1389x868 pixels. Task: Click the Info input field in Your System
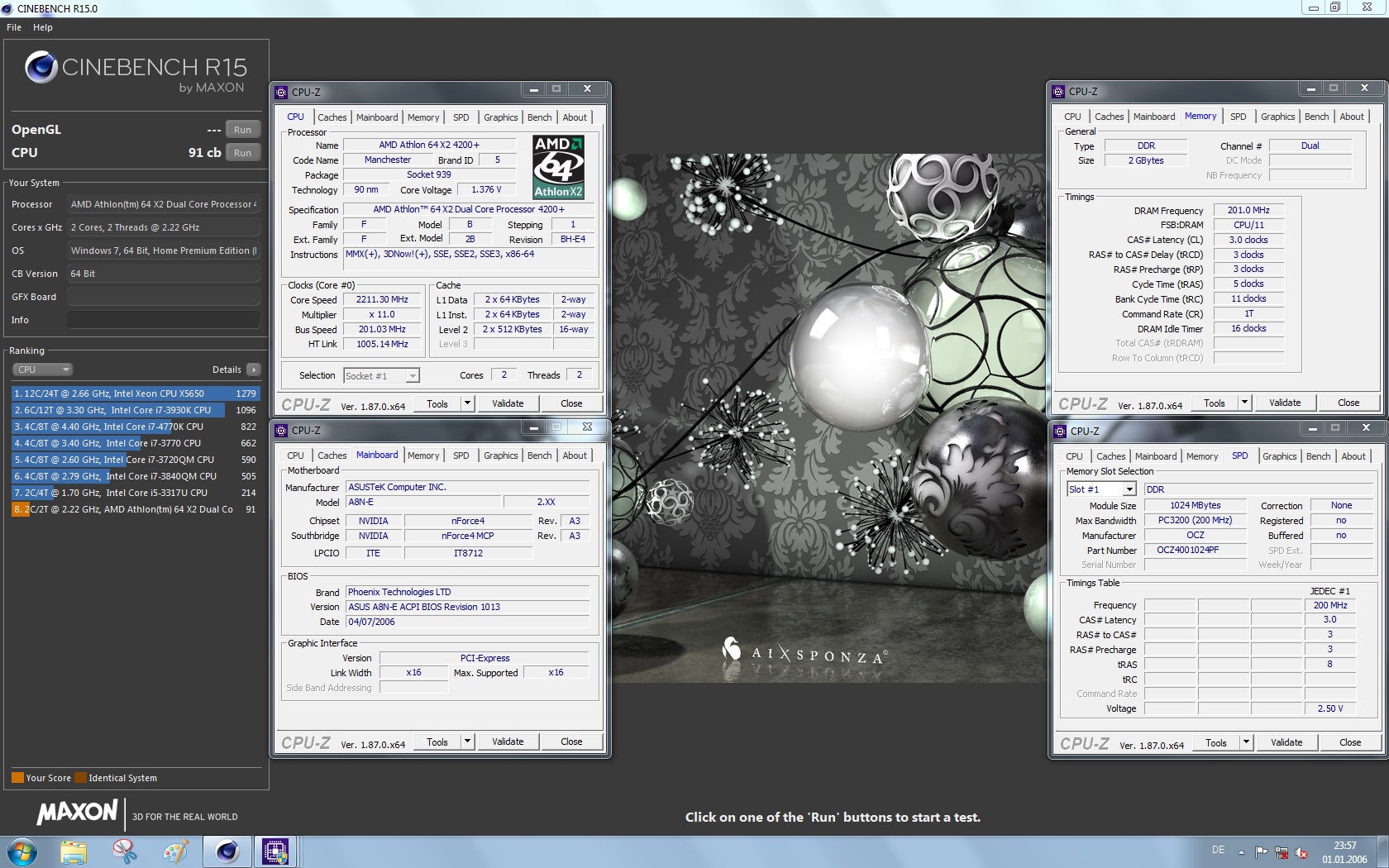coord(164,320)
